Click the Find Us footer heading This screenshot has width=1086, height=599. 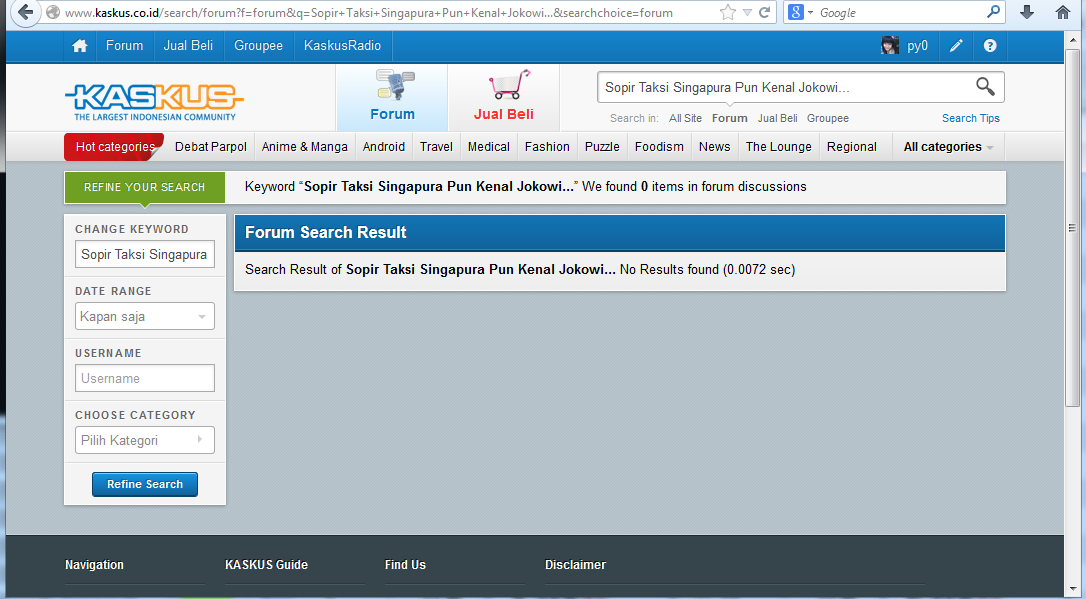click(405, 565)
